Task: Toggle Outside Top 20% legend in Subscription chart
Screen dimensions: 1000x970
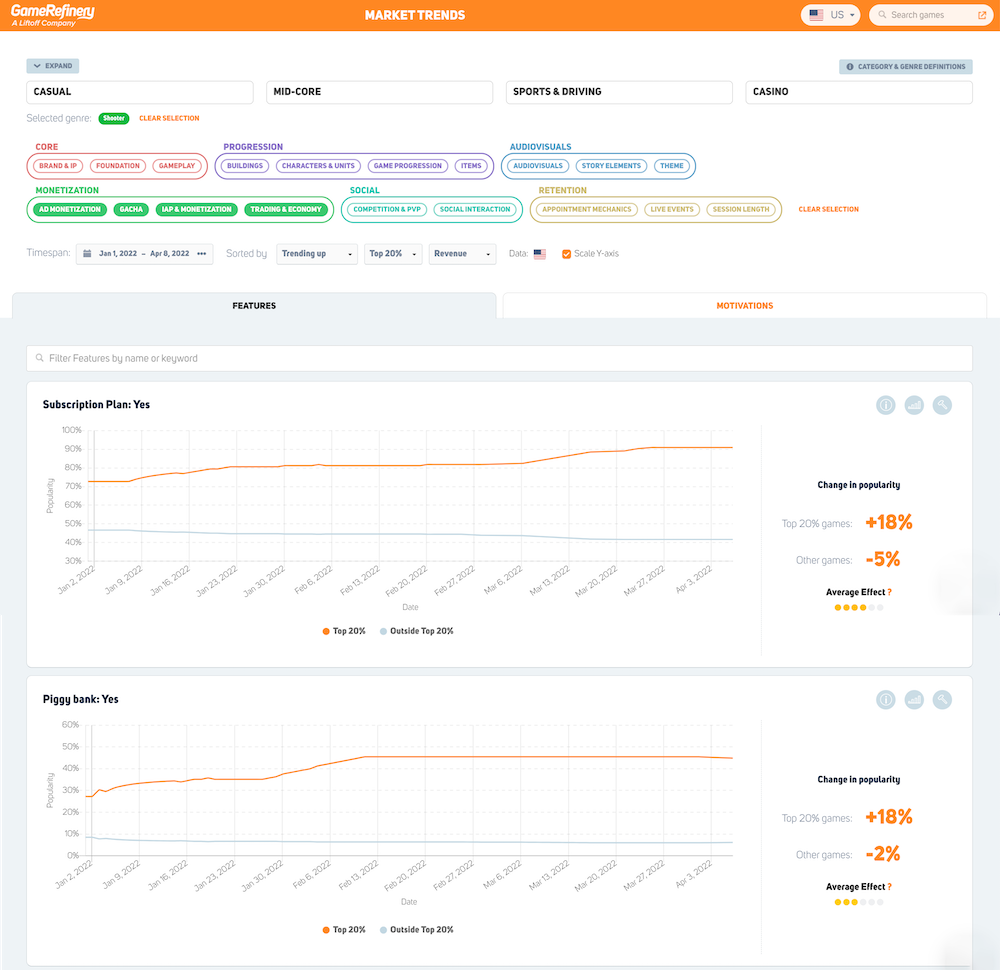Action: [416, 631]
